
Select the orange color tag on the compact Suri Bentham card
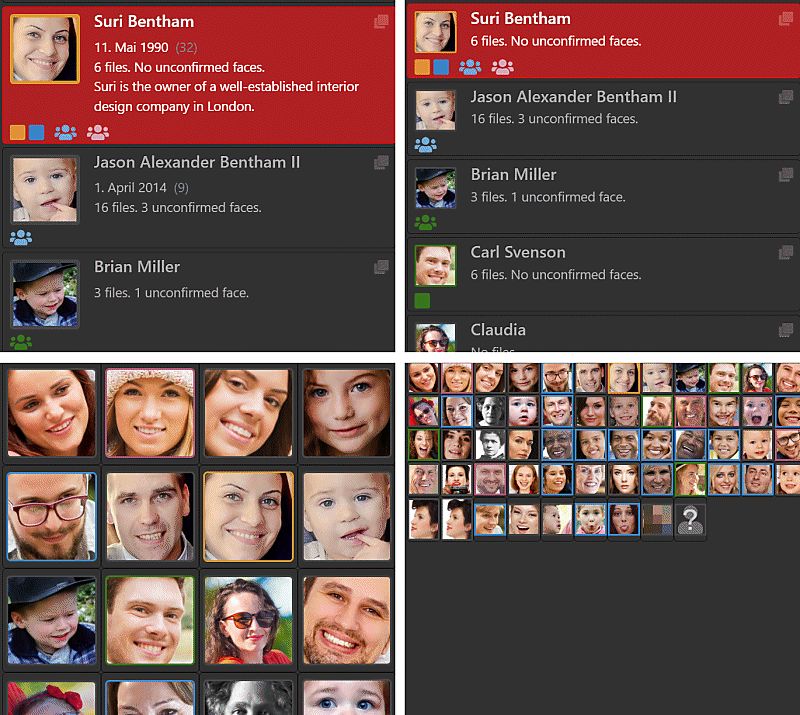[422, 67]
